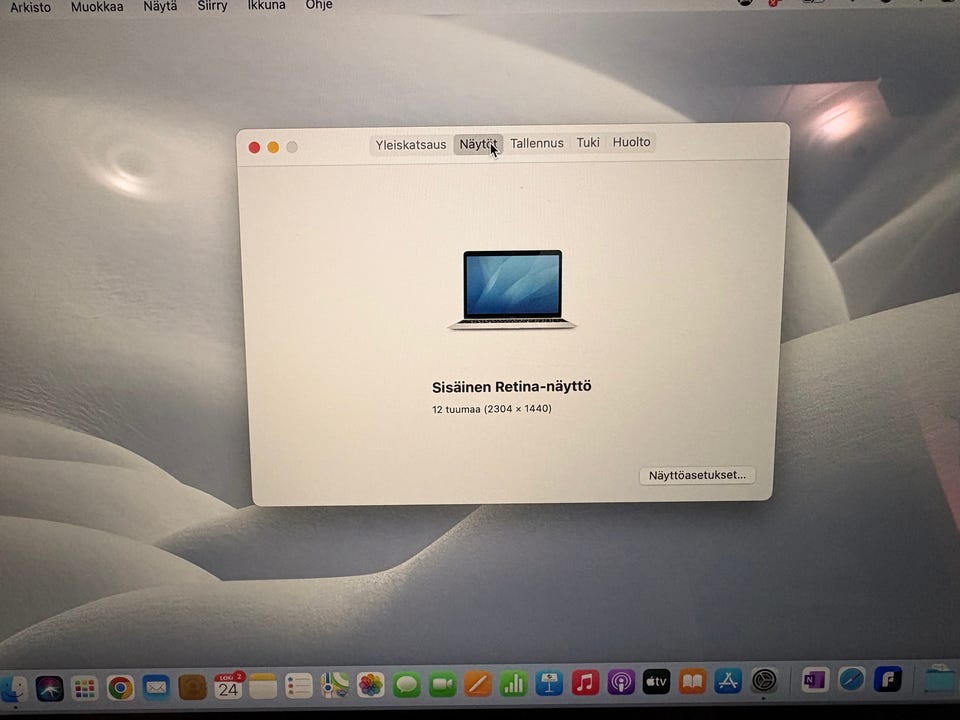Open the App Store icon

[x=727, y=680]
